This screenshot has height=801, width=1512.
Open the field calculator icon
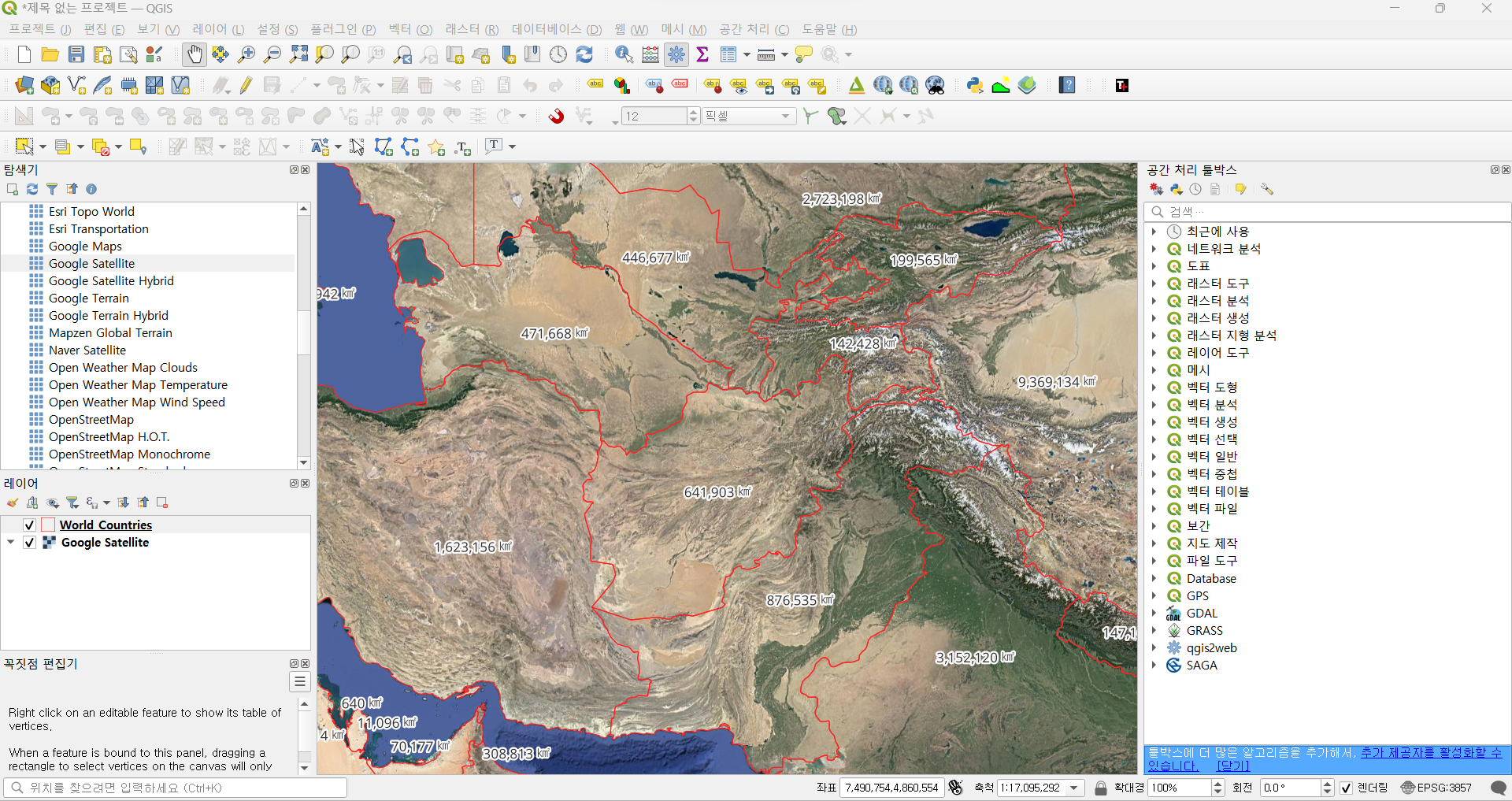650,54
